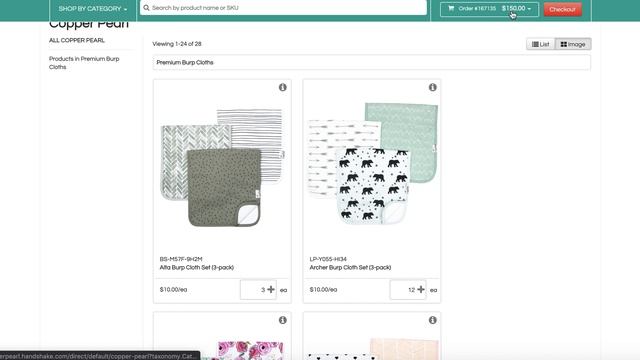The image size is (640, 360).
Task: Increase Archer Burp Cloth quantity with plus
Action: (x=421, y=289)
